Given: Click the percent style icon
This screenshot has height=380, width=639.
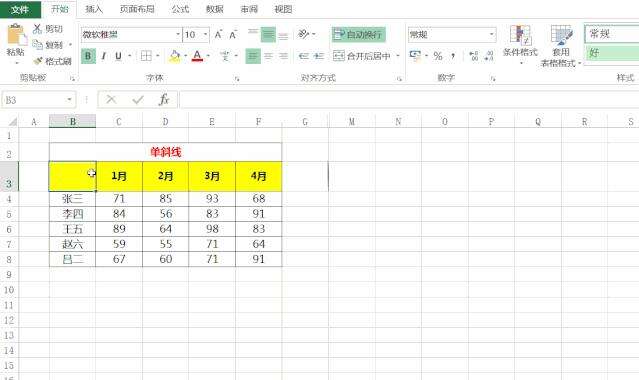Looking at the screenshot, I should (x=438, y=56).
